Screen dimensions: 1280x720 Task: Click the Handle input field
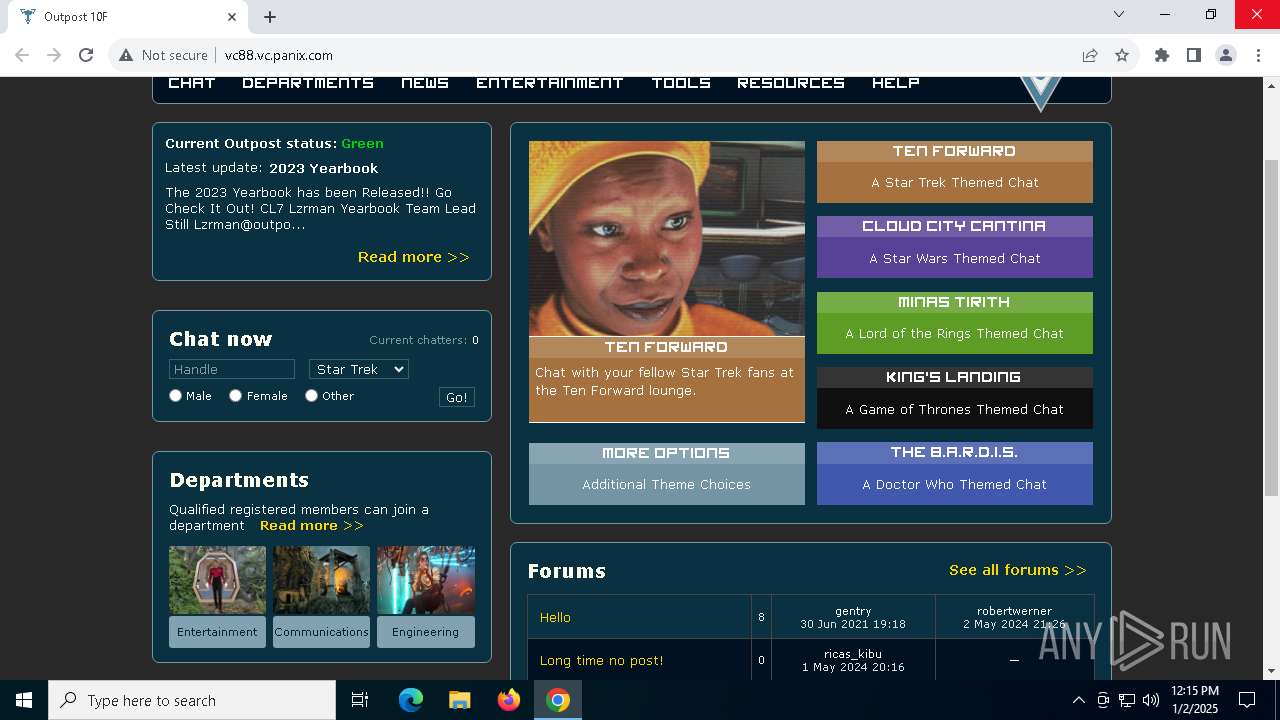(232, 369)
